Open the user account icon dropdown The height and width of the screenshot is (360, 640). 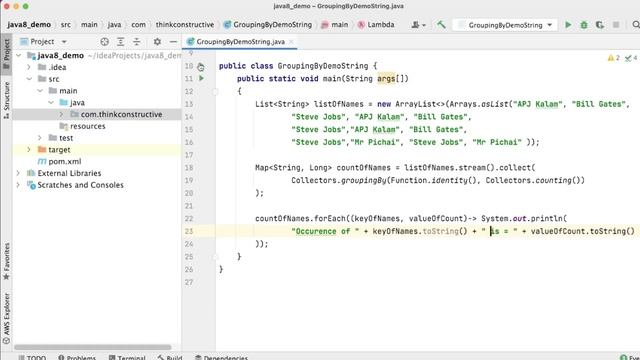[418, 25]
